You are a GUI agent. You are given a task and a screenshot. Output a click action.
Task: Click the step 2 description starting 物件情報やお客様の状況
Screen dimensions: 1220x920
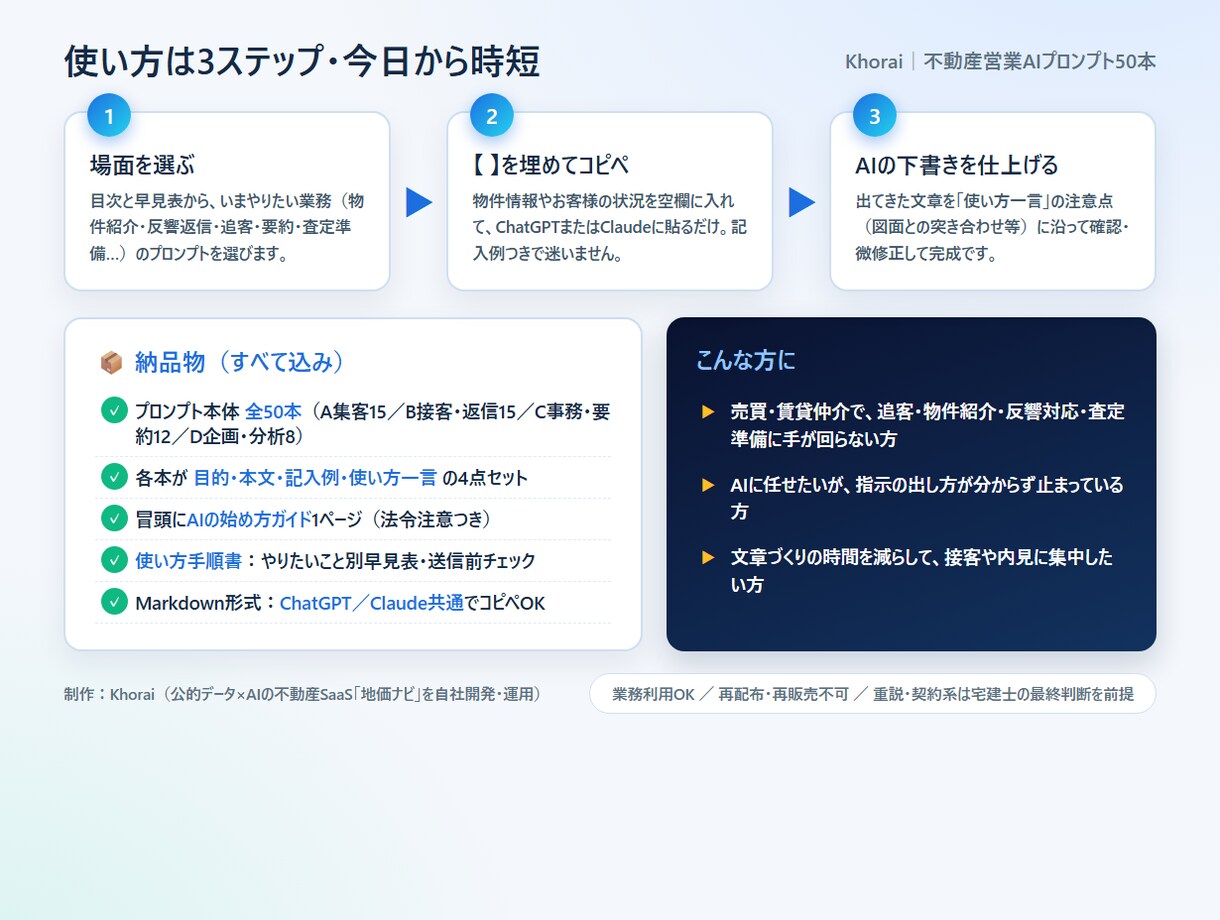pos(610,227)
